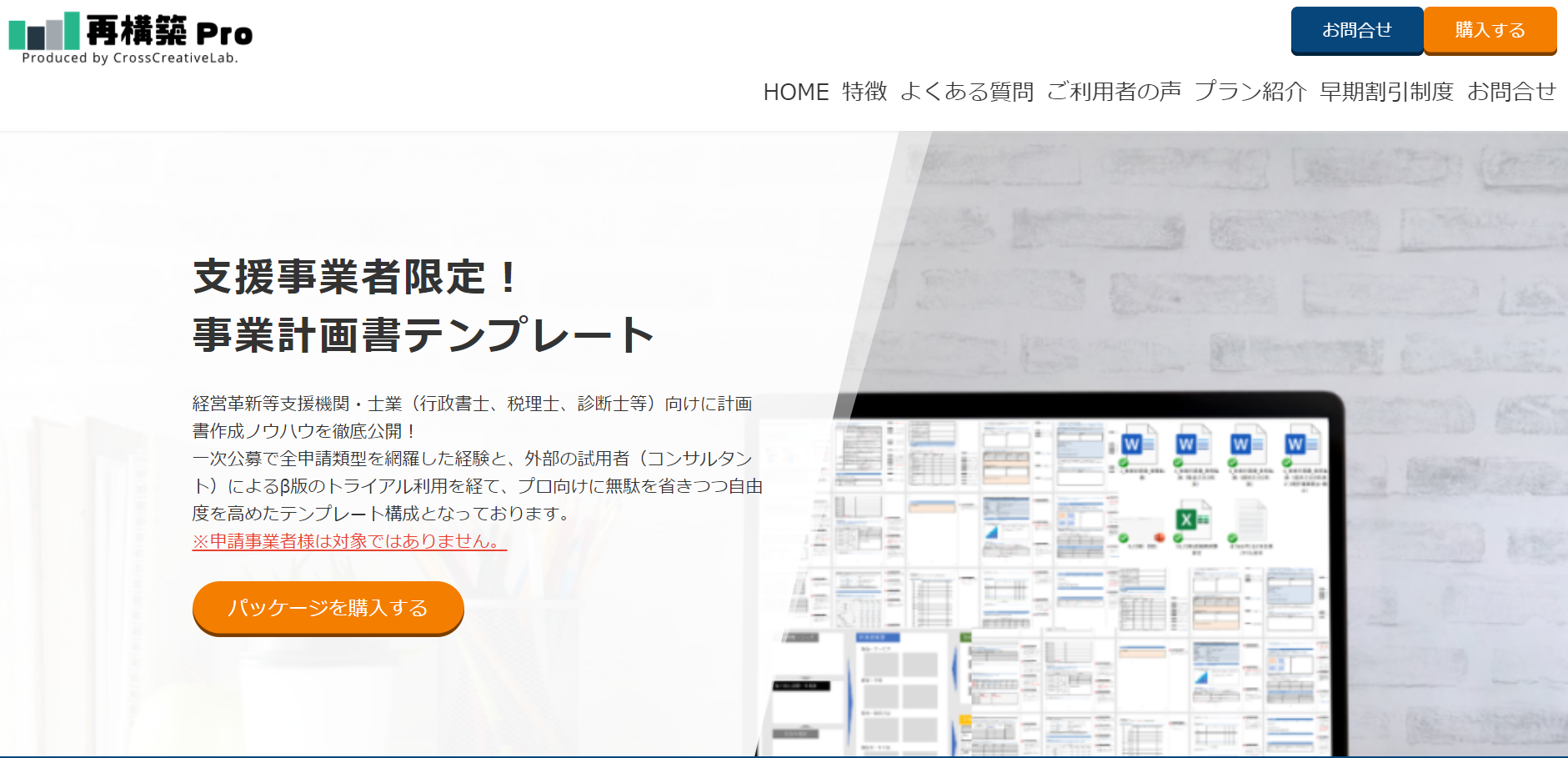Click the パッケージを購入する button
The width and height of the screenshot is (1568, 758).
(328, 608)
